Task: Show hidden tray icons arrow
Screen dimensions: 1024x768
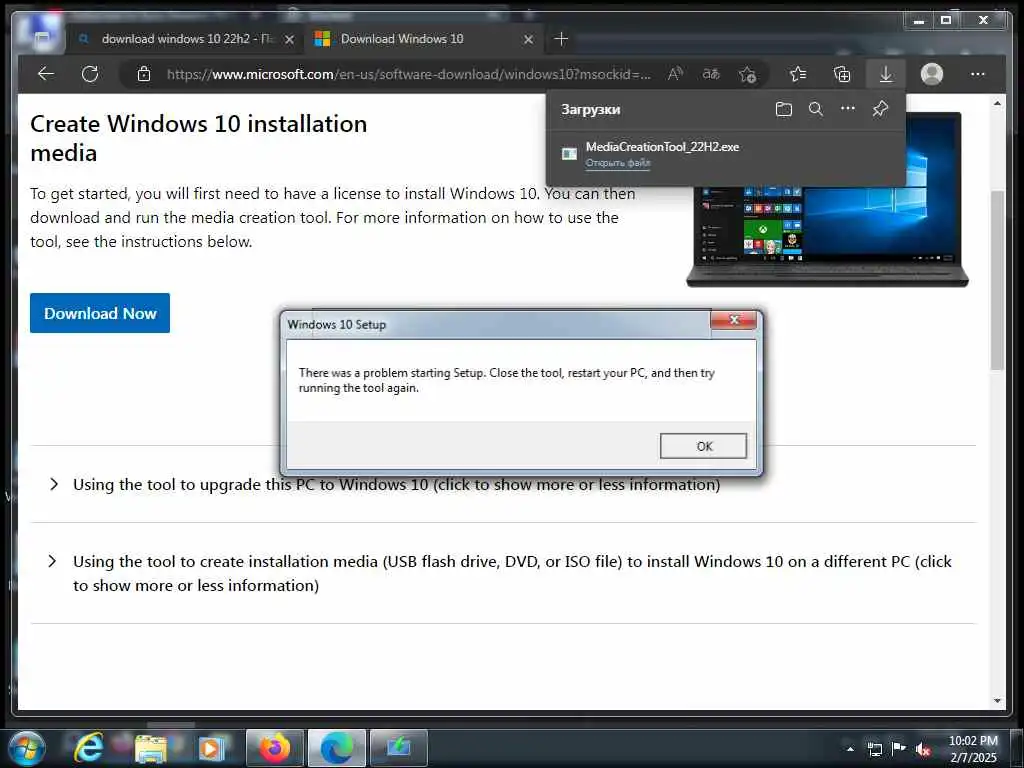Action: 850,748
